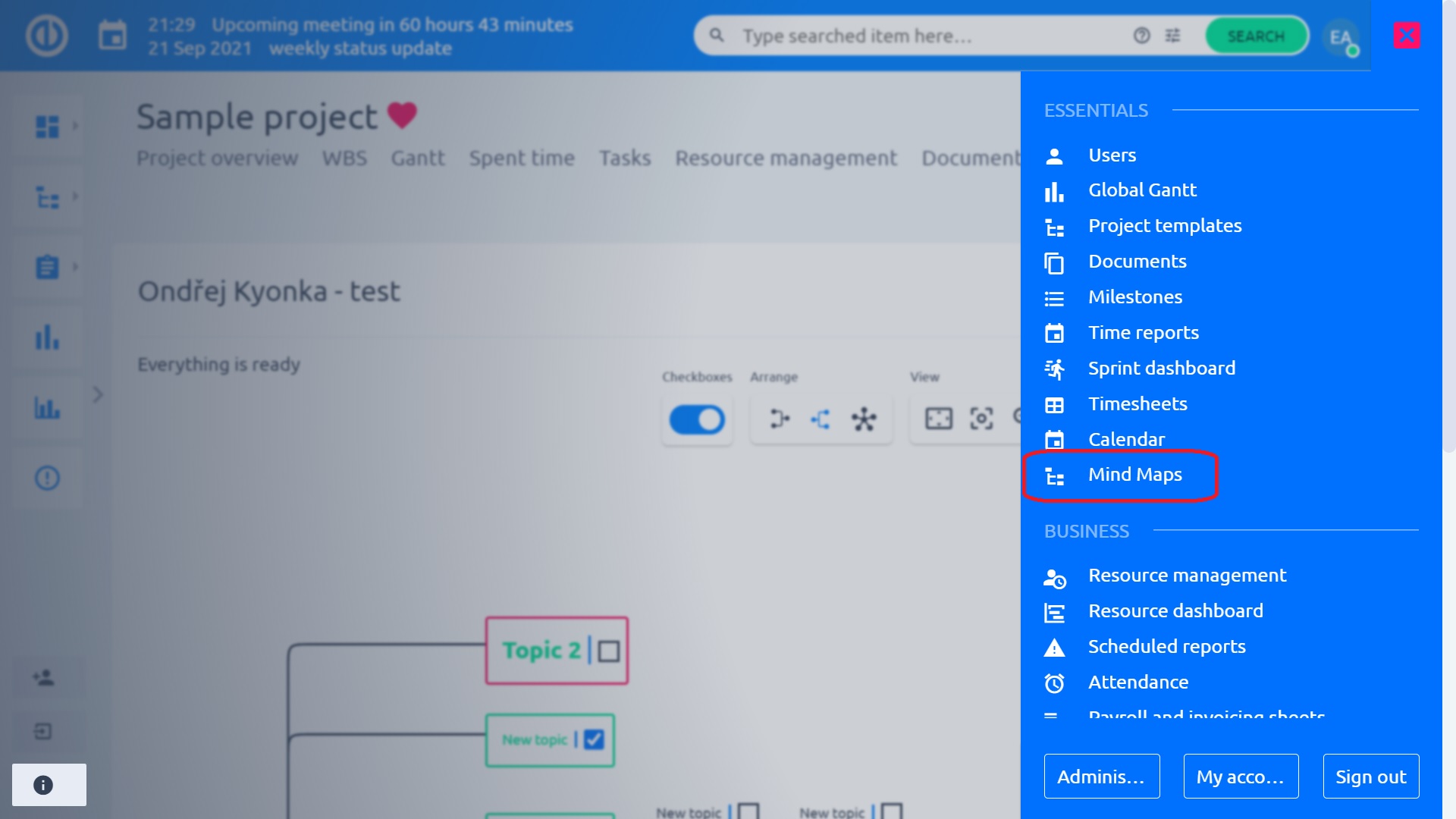Screen dimensions: 1456x819
Task: Check the Topic 2 checkbox
Action: [x=609, y=651]
